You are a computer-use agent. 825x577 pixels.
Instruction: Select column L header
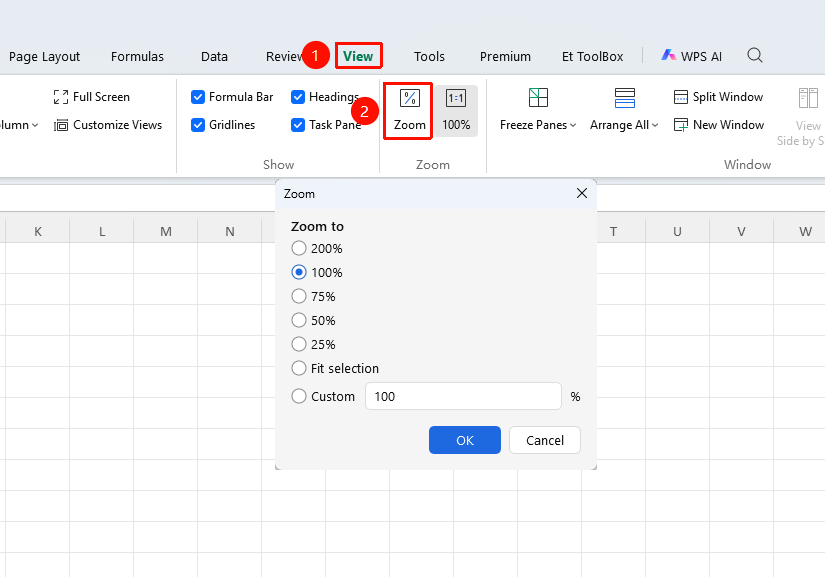(x=102, y=231)
